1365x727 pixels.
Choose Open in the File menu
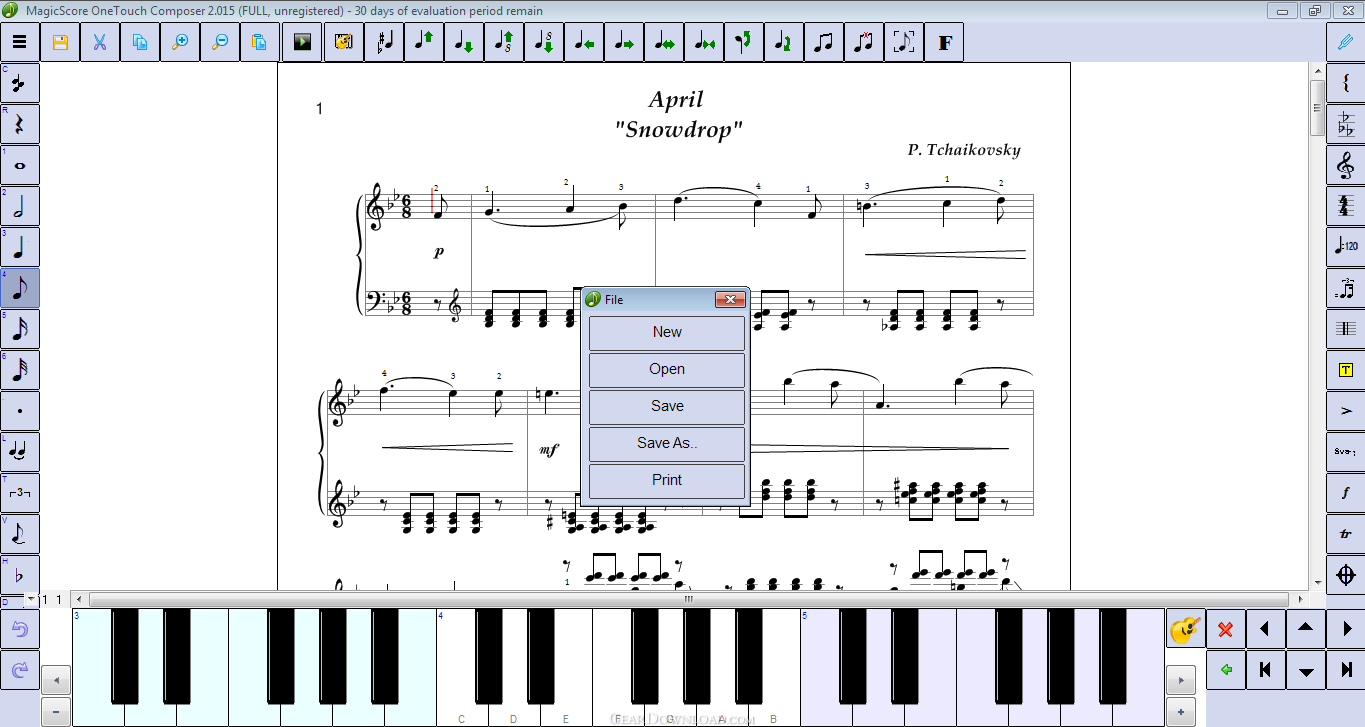[x=667, y=370]
